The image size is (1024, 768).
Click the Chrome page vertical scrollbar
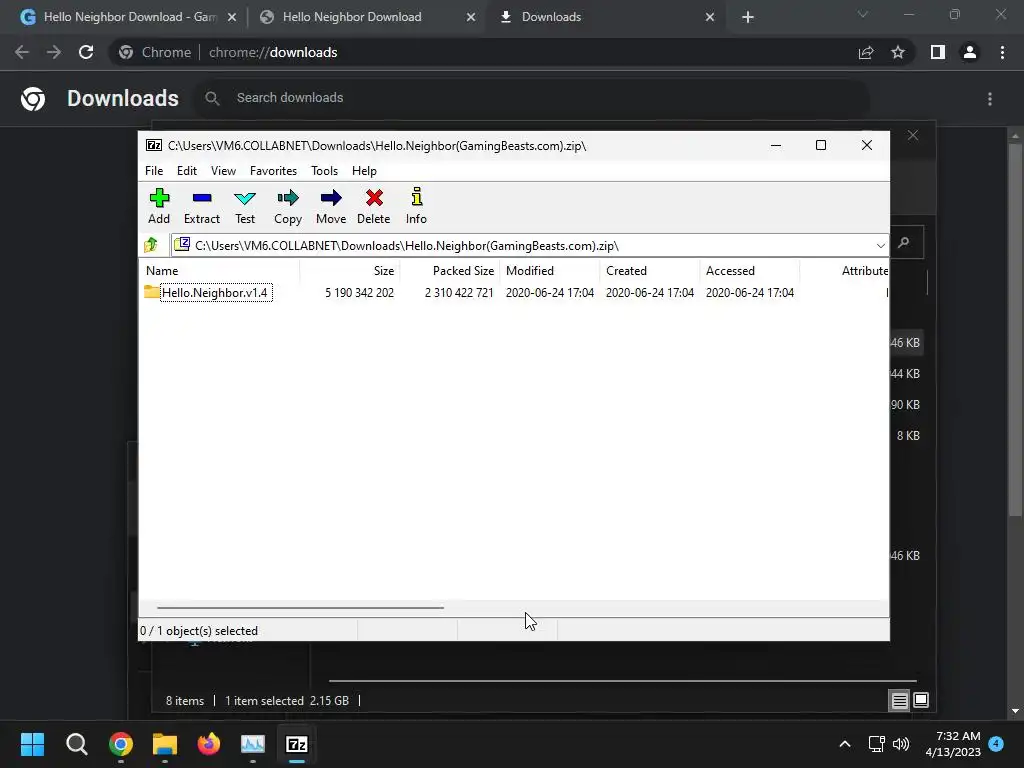1015,330
